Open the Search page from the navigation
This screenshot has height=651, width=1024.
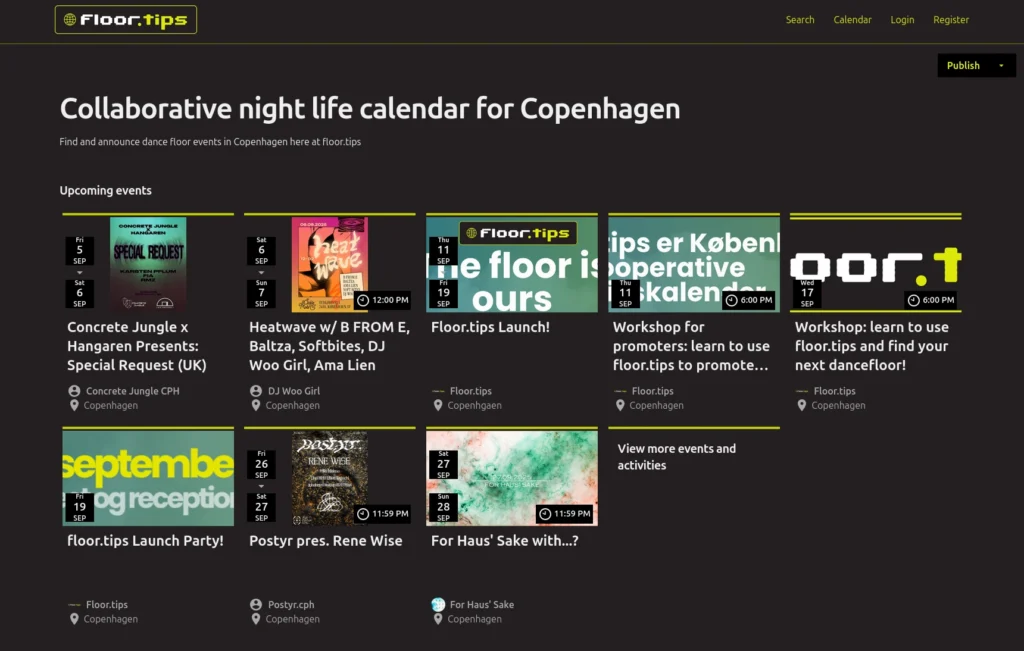click(800, 20)
